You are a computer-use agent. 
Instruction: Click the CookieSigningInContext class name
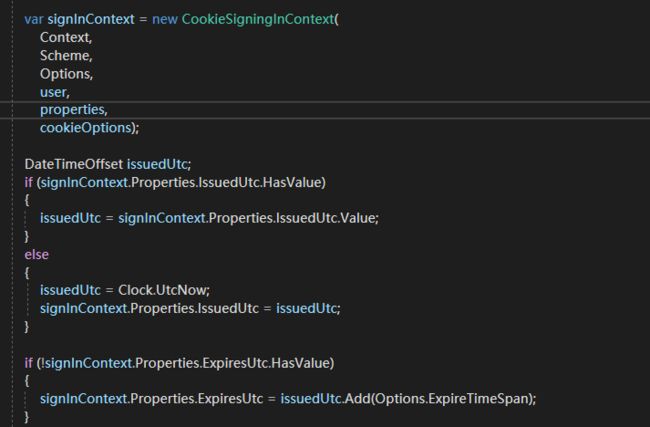[257, 19]
